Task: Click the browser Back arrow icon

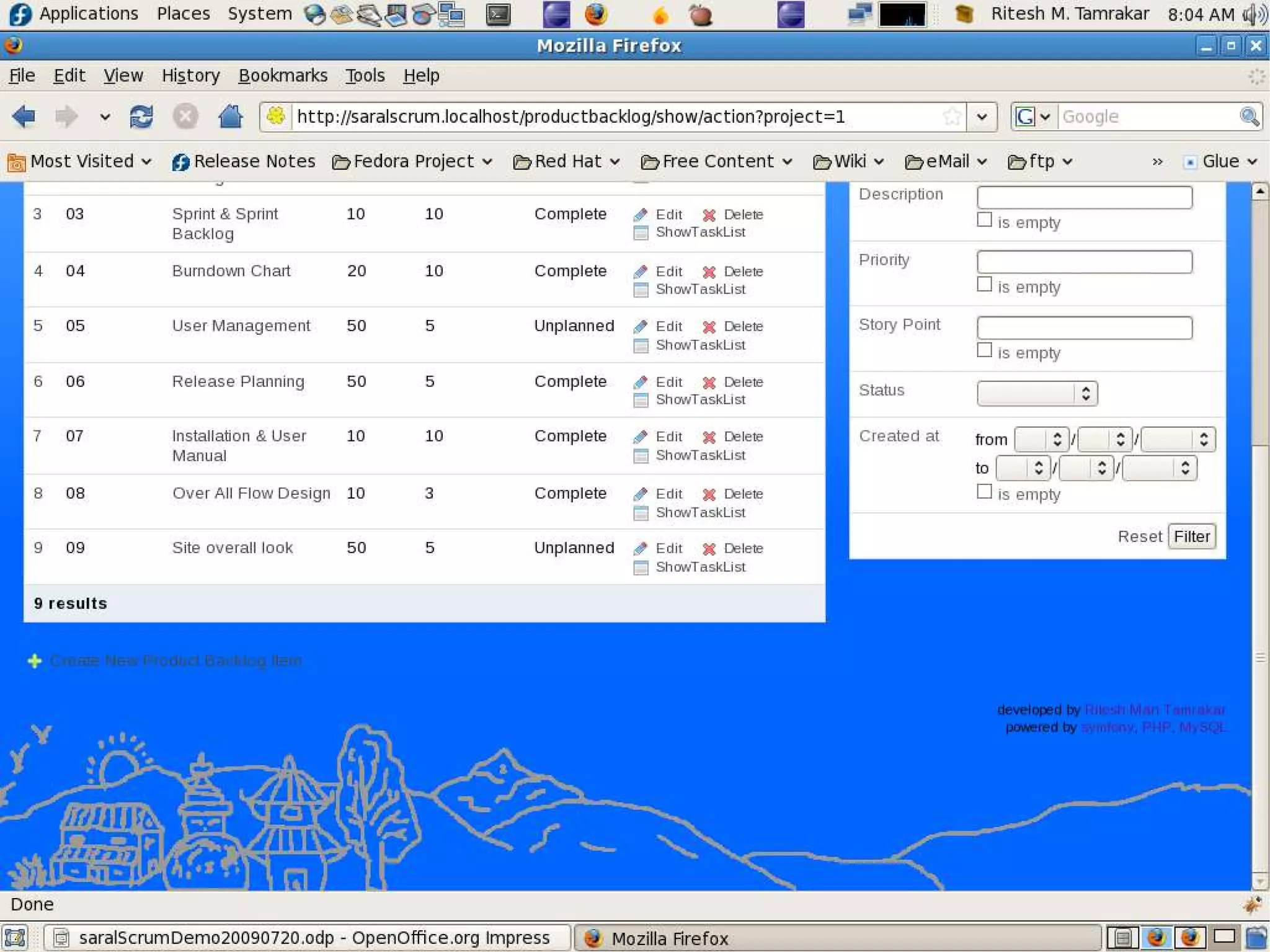Action: pos(24,116)
